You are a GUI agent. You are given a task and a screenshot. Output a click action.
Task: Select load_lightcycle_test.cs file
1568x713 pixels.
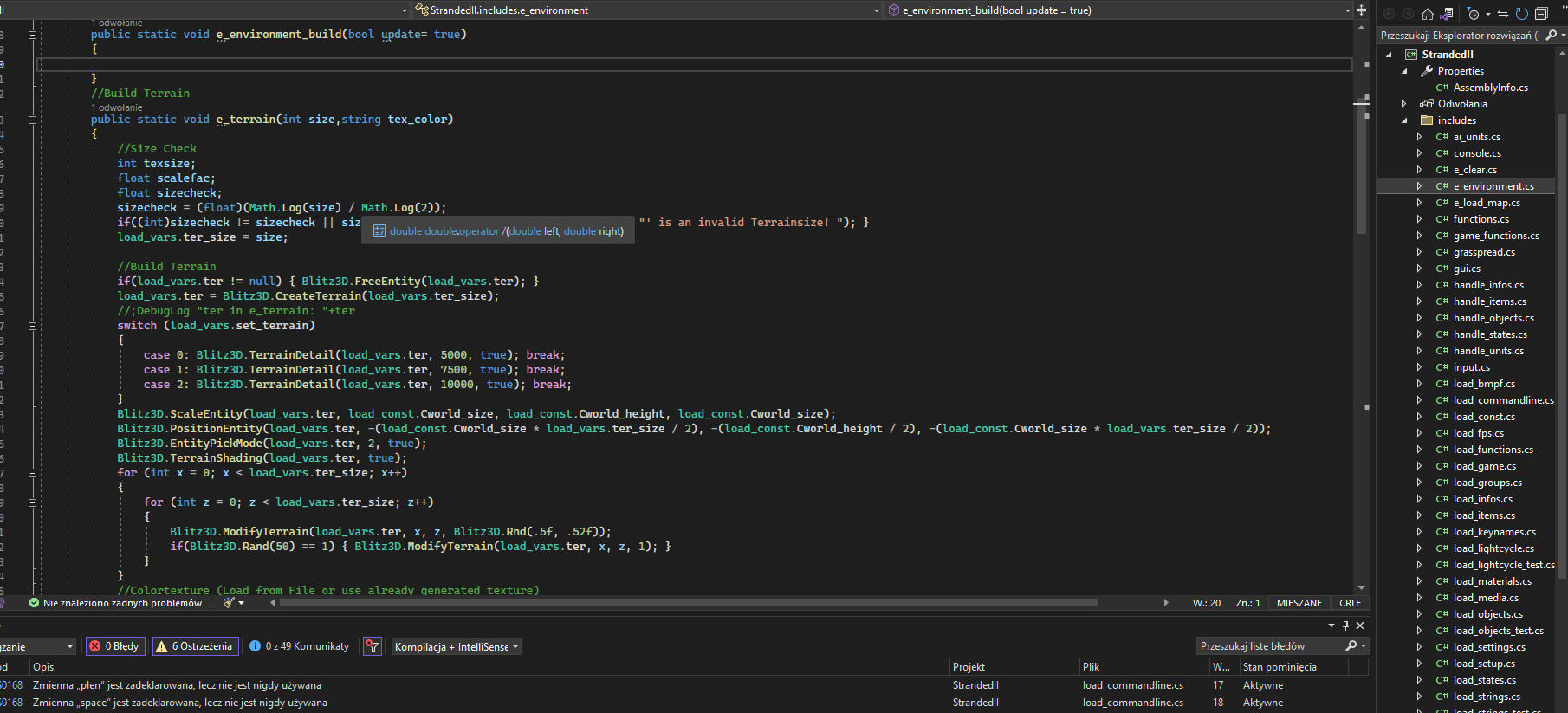click(x=1504, y=565)
